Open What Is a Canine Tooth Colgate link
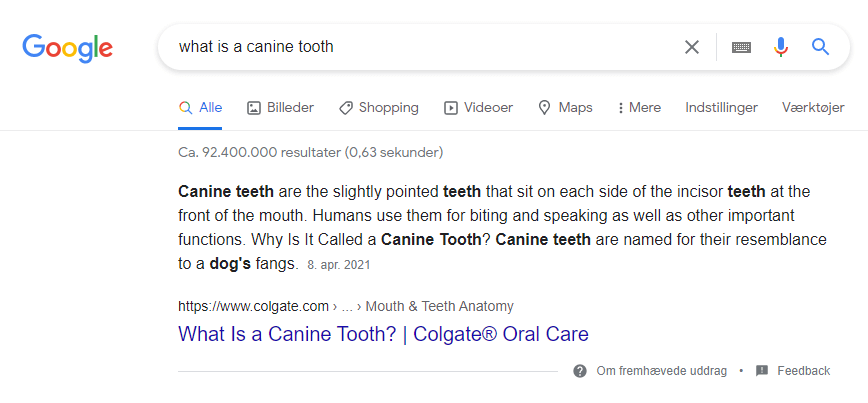 pyautogui.click(x=383, y=334)
